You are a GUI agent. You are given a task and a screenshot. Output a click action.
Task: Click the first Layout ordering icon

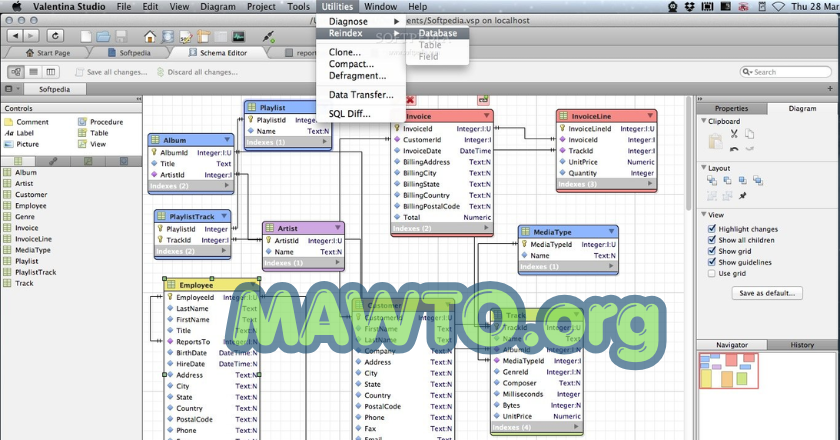click(712, 181)
